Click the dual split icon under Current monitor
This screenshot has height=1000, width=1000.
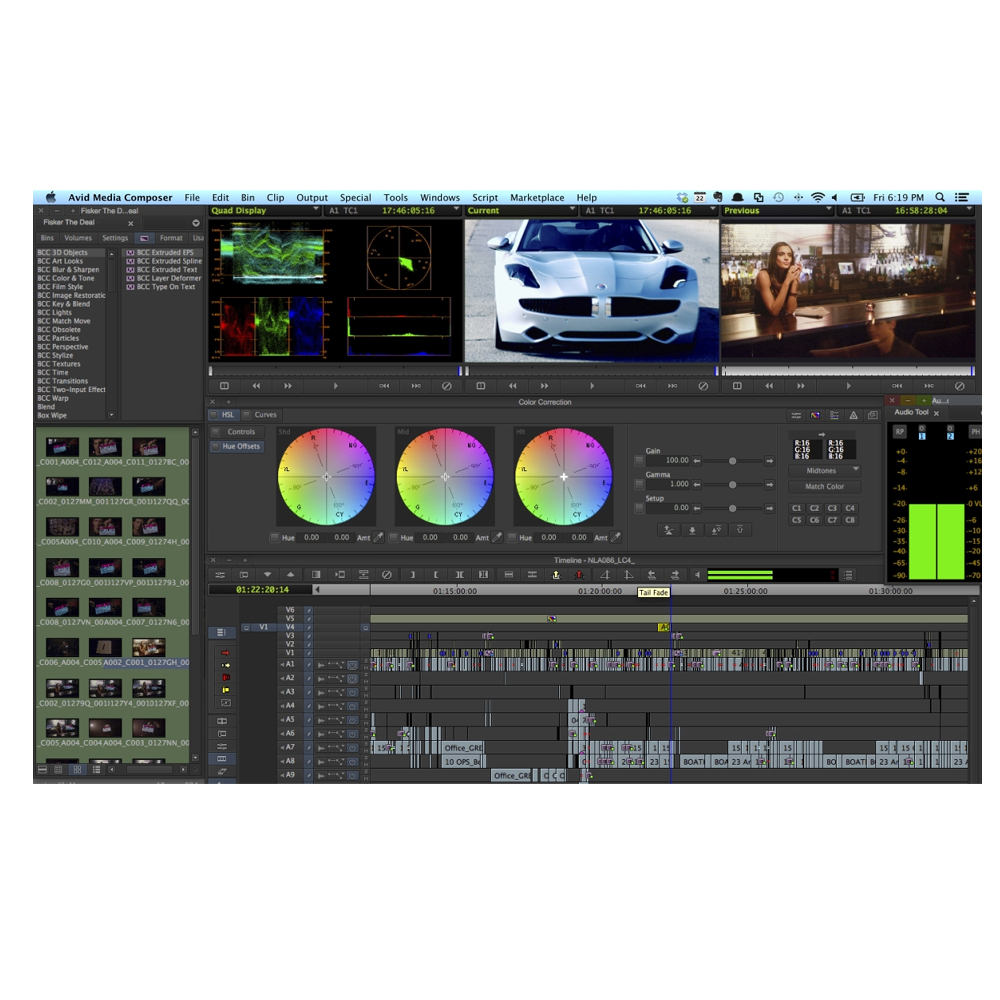coord(481,386)
